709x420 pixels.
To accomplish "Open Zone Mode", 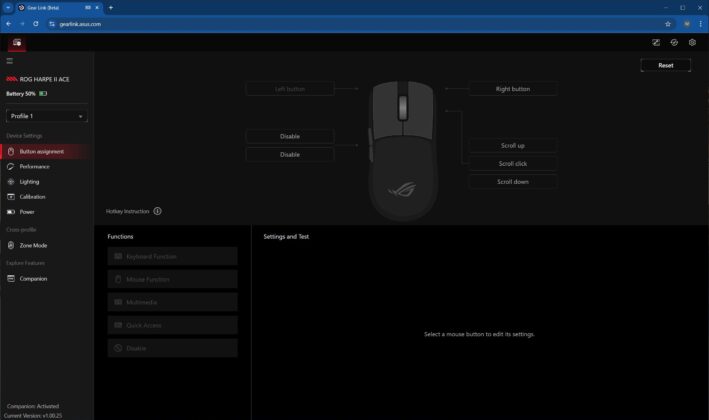I will click(x=47, y=245).
